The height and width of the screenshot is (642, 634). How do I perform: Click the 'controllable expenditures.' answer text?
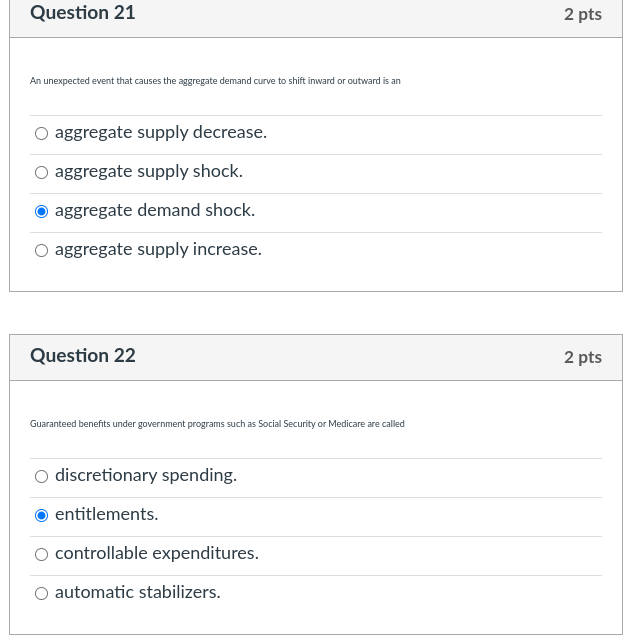coord(157,554)
